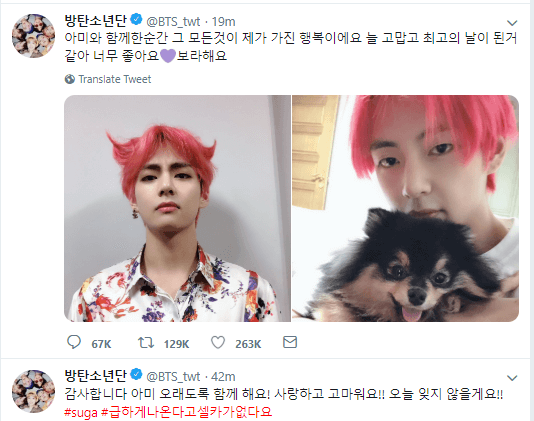Open the first tweet's profile avatar
This screenshot has width=534, height=421.
click(x=33, y=36)
